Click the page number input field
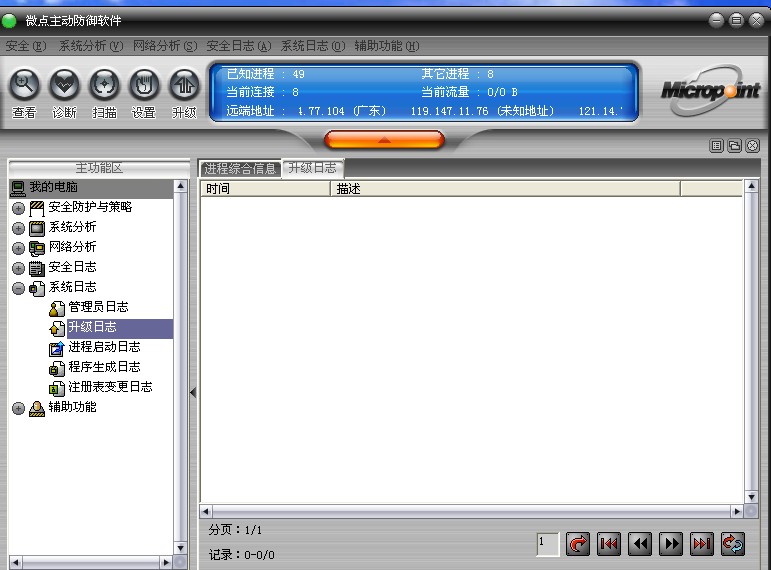 [548, 544]
